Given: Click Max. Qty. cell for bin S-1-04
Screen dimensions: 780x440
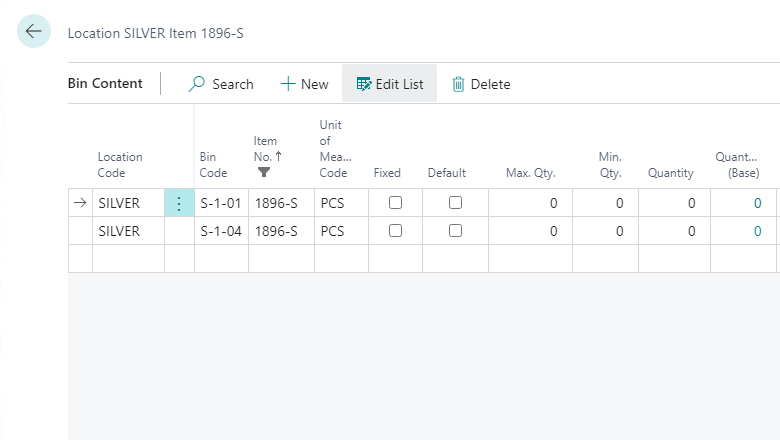Looking at the screenshot, I should 530,231.
